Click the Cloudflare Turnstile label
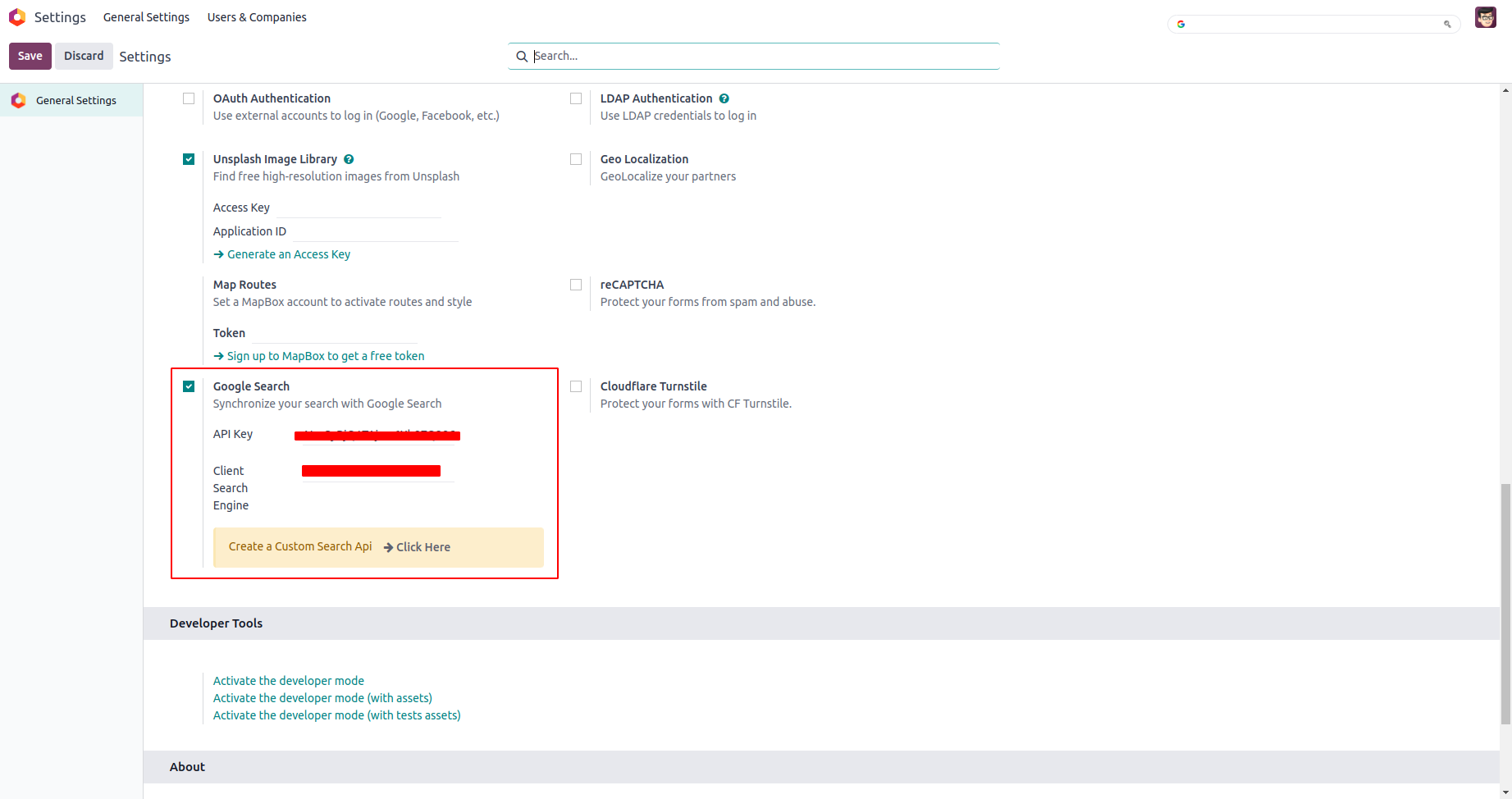 (653, 386)
